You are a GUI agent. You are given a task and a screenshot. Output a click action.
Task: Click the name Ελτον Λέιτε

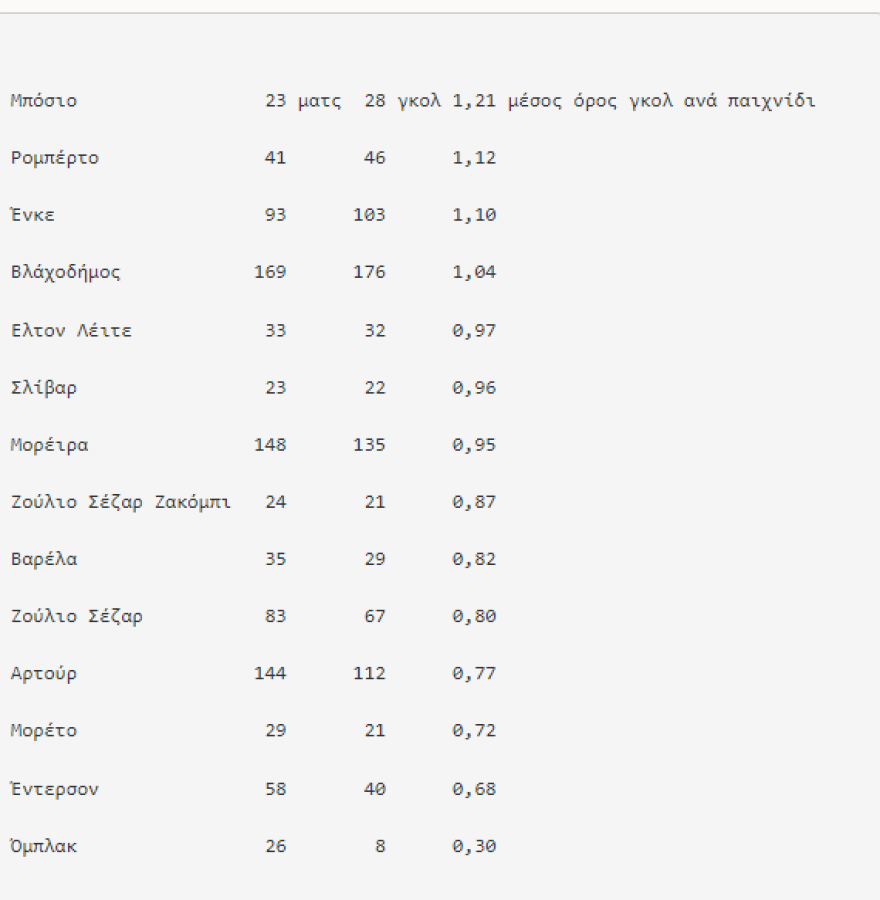tap(71, 330)
